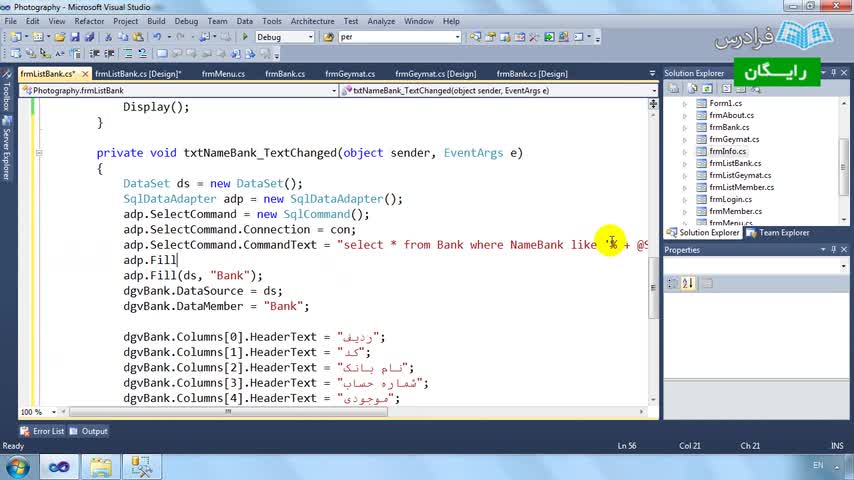
Task: Open the Analyze menu
Action: (x=381, y=21)
